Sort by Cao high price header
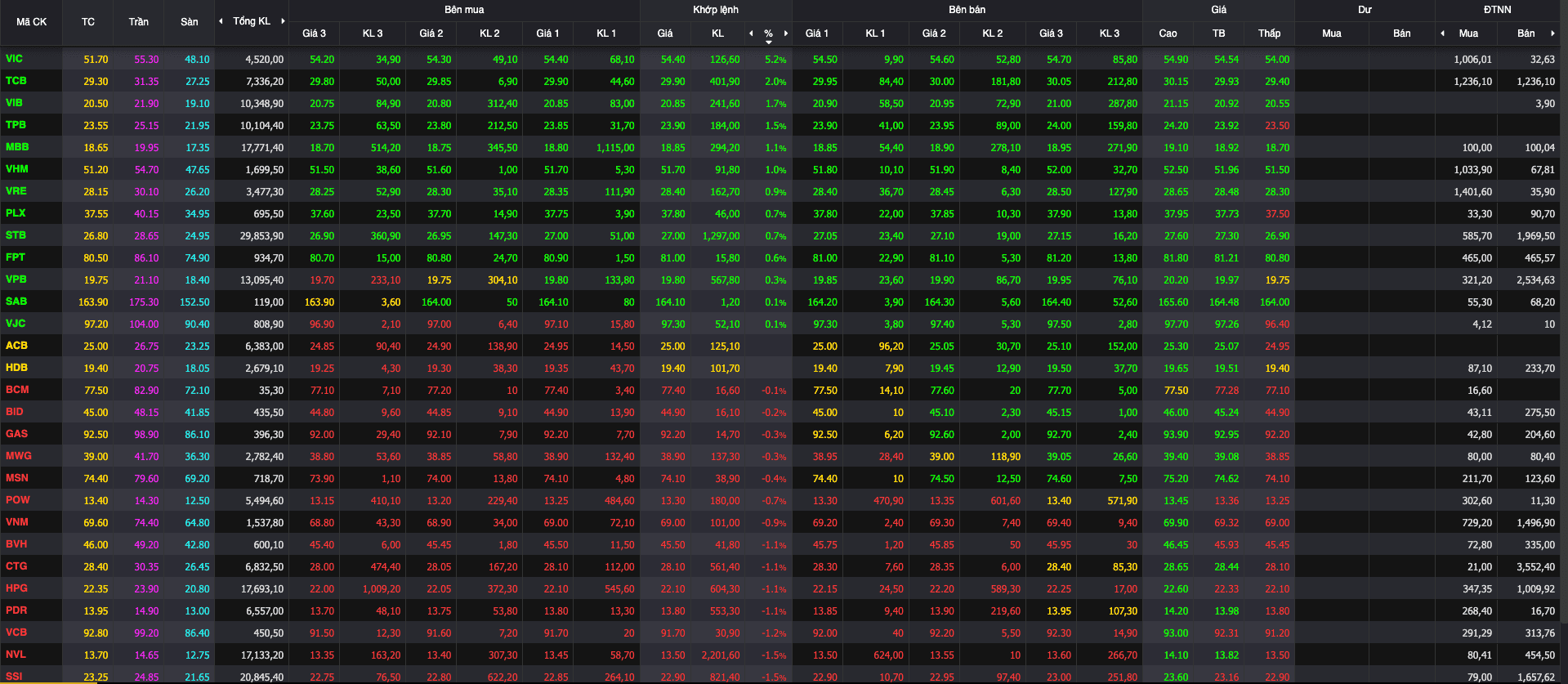This screenshot has width=1568, height=684. click(x=1168, y=34)
